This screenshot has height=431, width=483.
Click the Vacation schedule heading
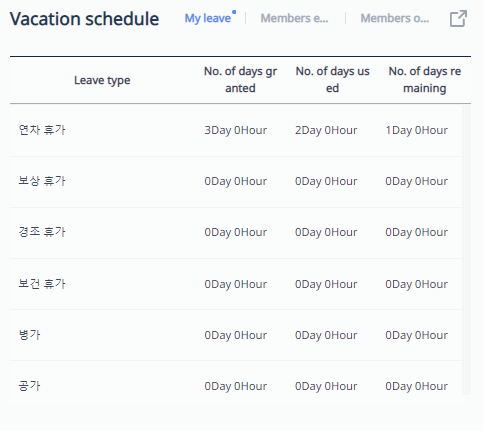(x=84, y=19)
